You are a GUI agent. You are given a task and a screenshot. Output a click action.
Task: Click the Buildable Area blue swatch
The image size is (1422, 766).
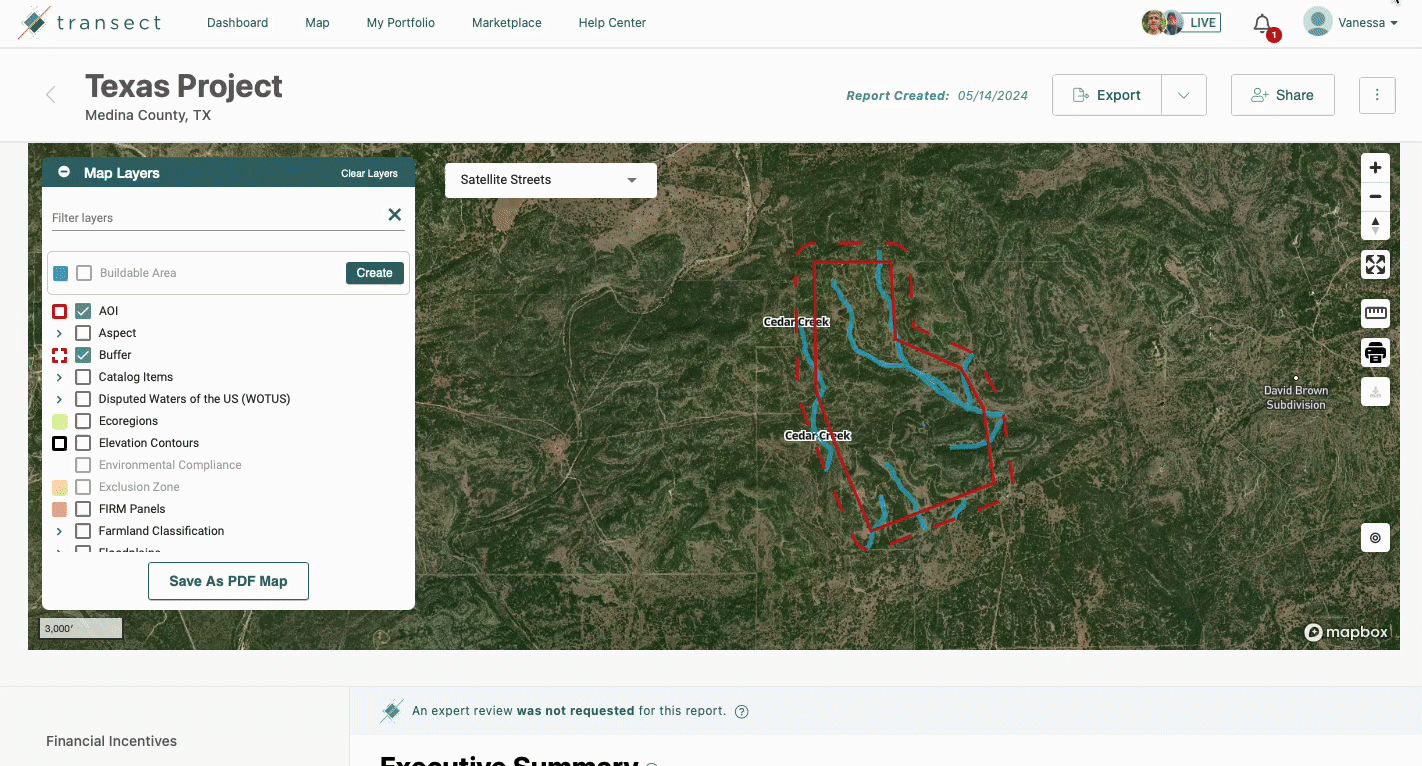click(x=61, y=273)
